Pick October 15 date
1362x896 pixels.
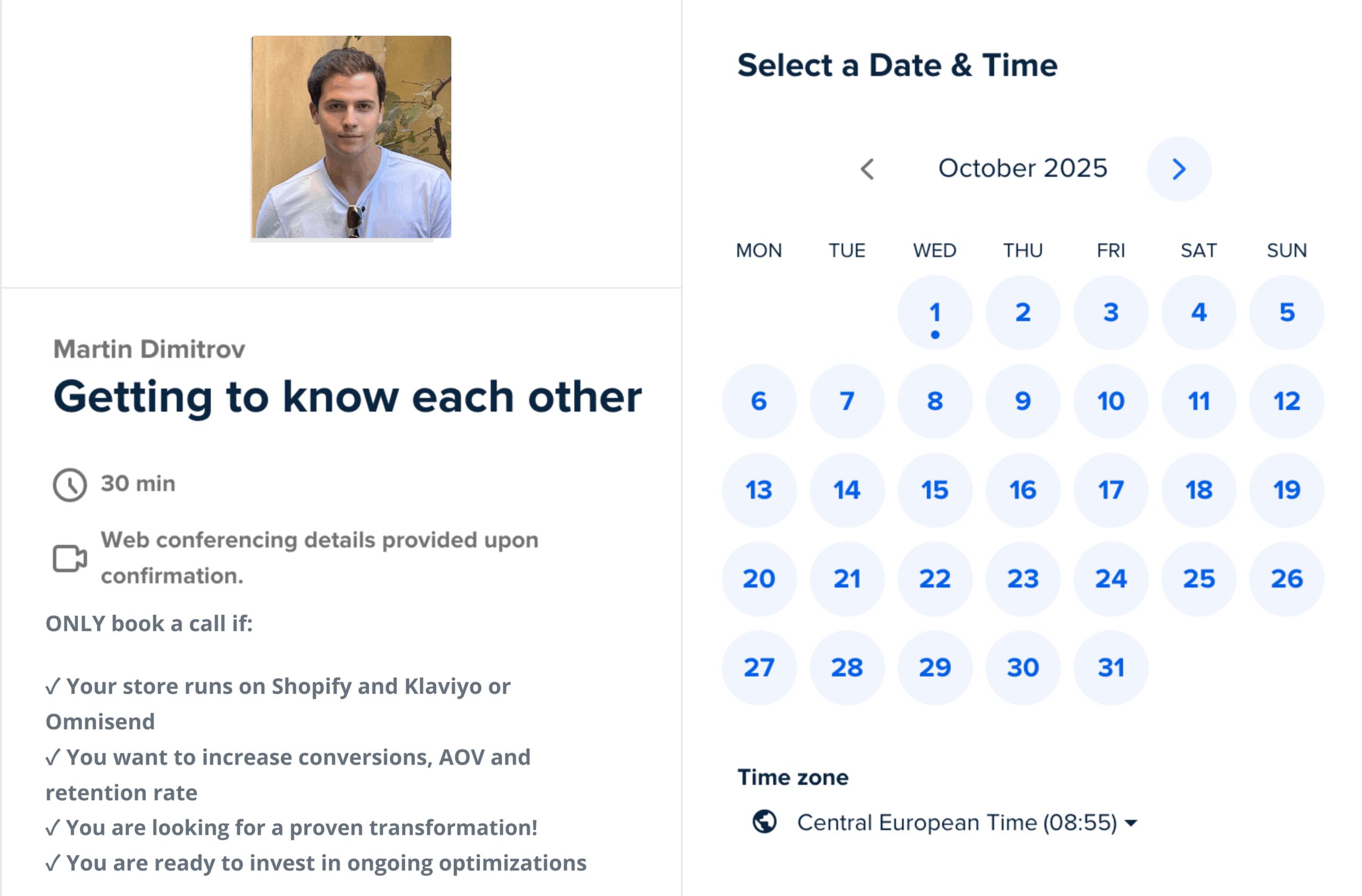coord(935,490)
